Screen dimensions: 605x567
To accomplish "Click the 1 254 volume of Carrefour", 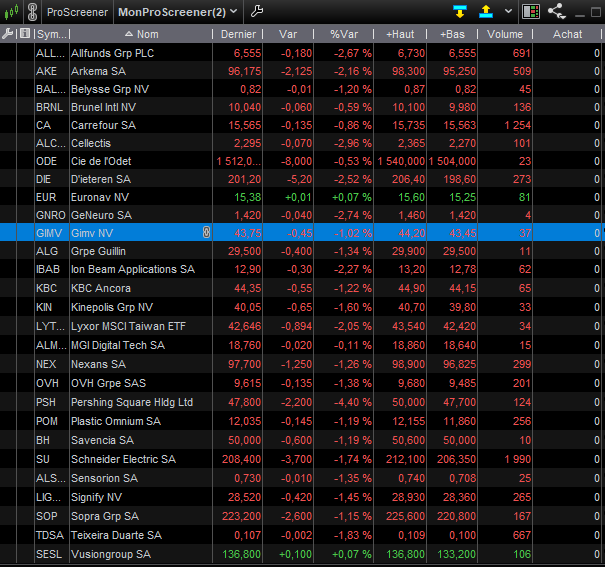I will pyautogui.click(x=518, y=125).
